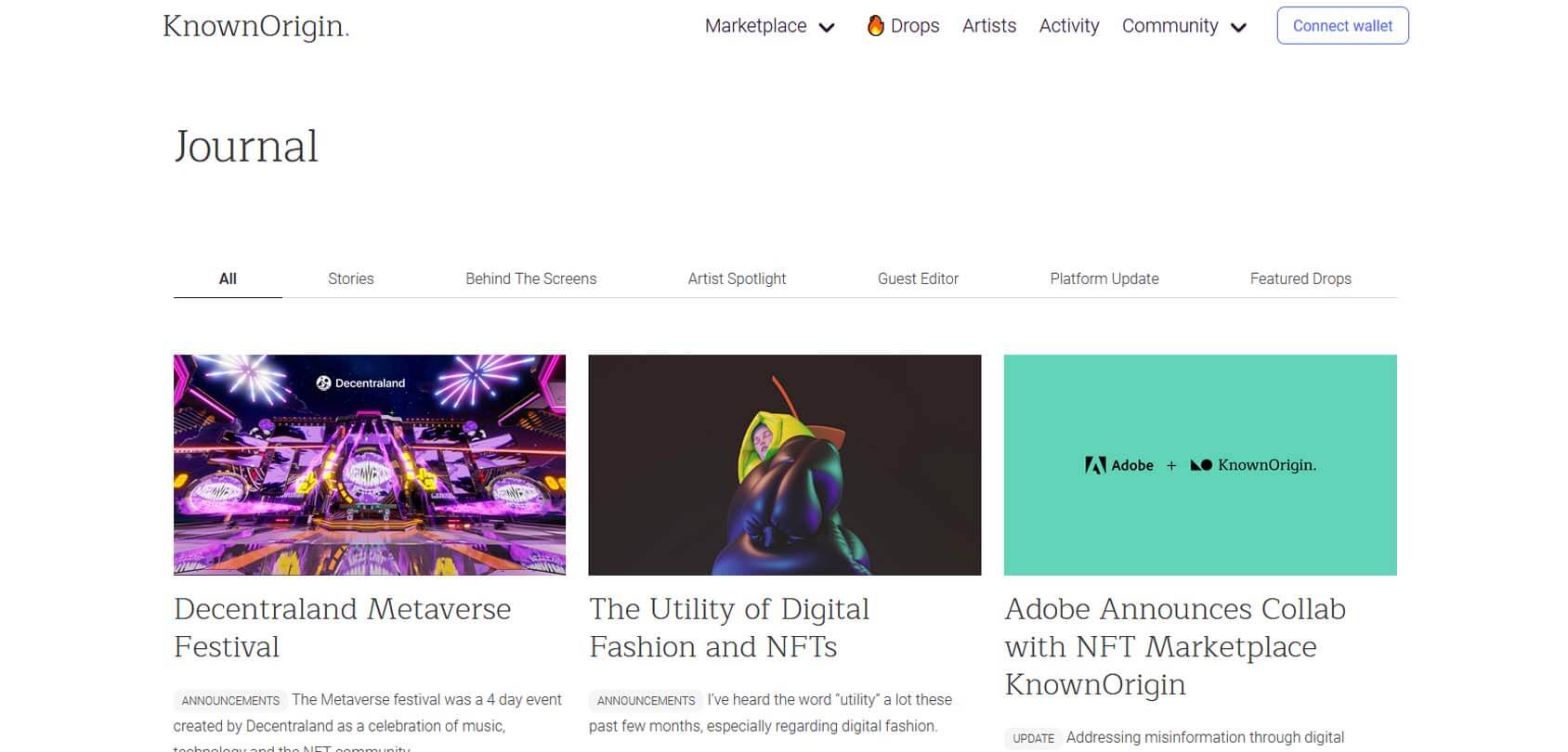Click the Marketplace menu label
The image size is (1568, 752).
(755, 26)
